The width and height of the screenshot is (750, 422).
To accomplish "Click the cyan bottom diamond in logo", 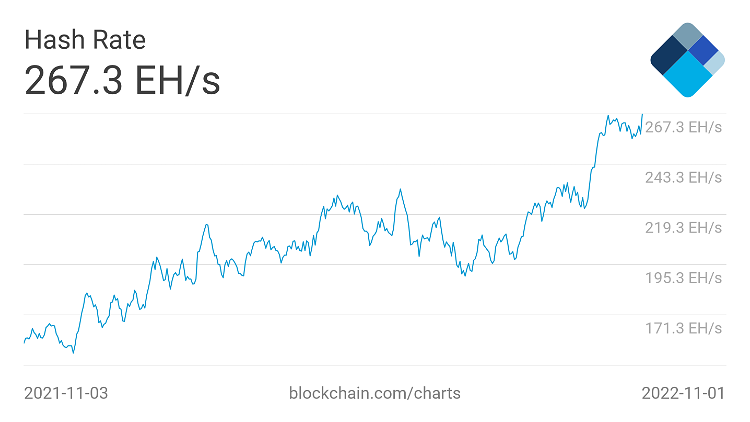I will (x=686, y=75).
